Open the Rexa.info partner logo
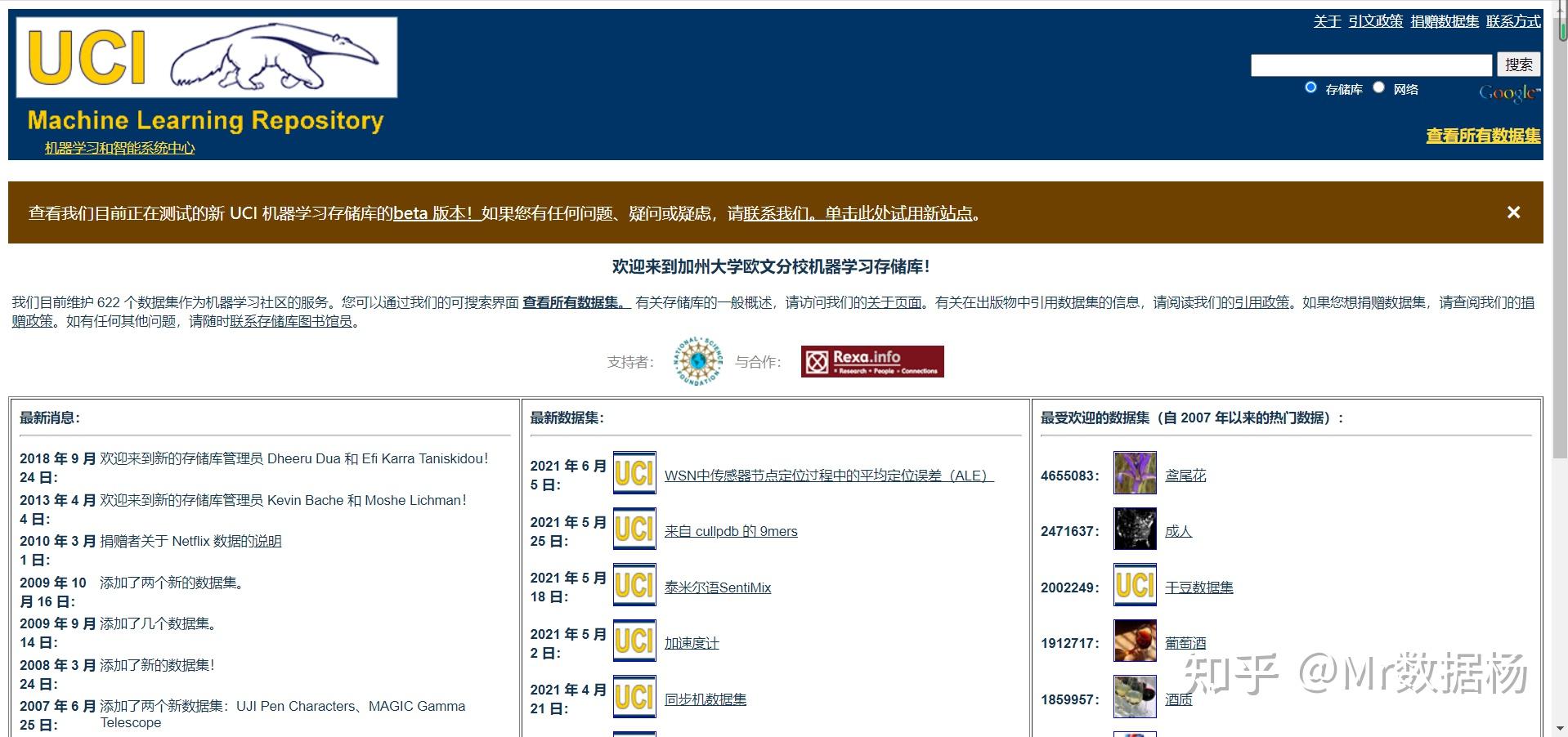Image resolution: width=1568 pixels, height=737 pixels. [871, 360]
